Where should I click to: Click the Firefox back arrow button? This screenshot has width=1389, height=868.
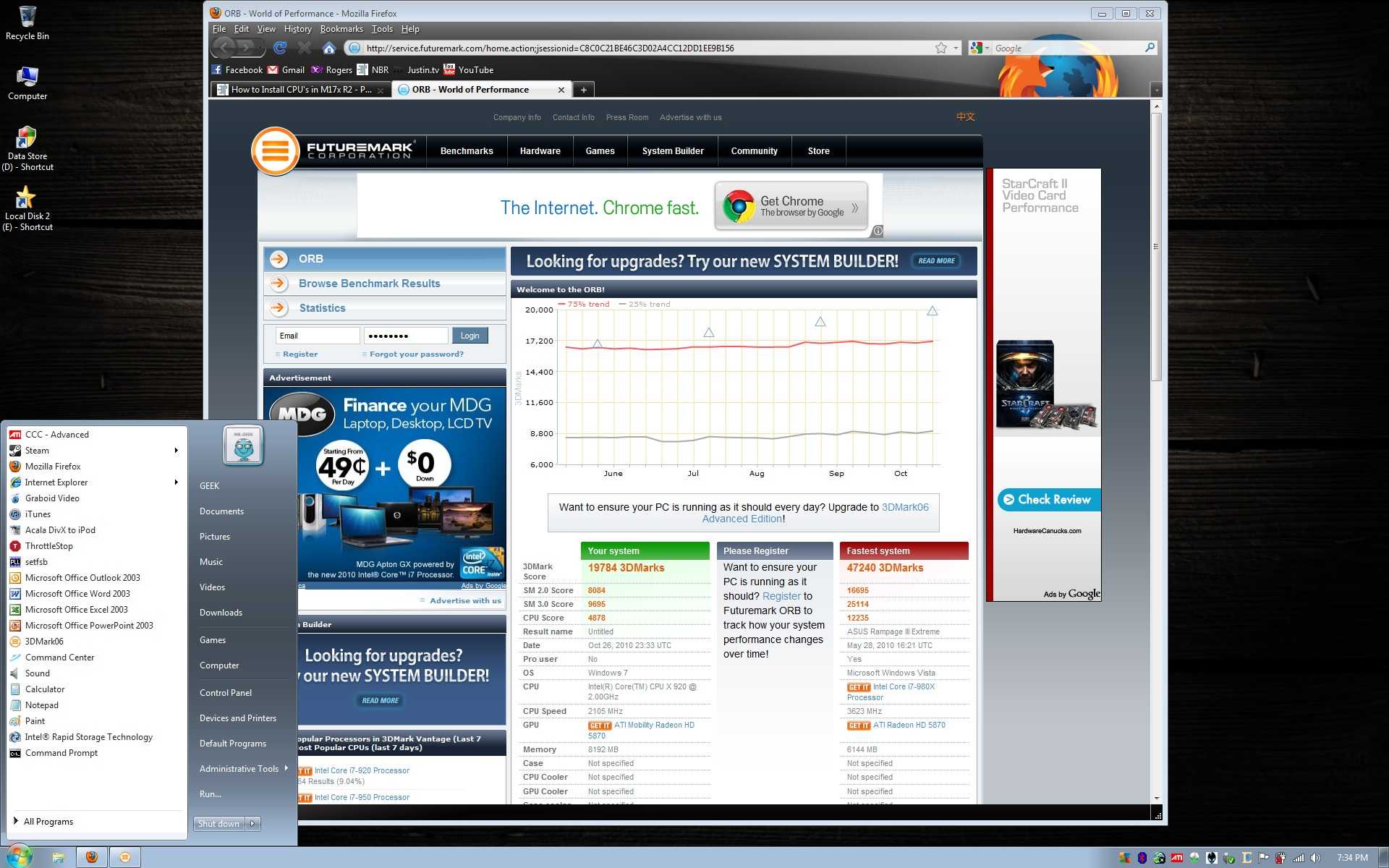(x=225, y=48)
